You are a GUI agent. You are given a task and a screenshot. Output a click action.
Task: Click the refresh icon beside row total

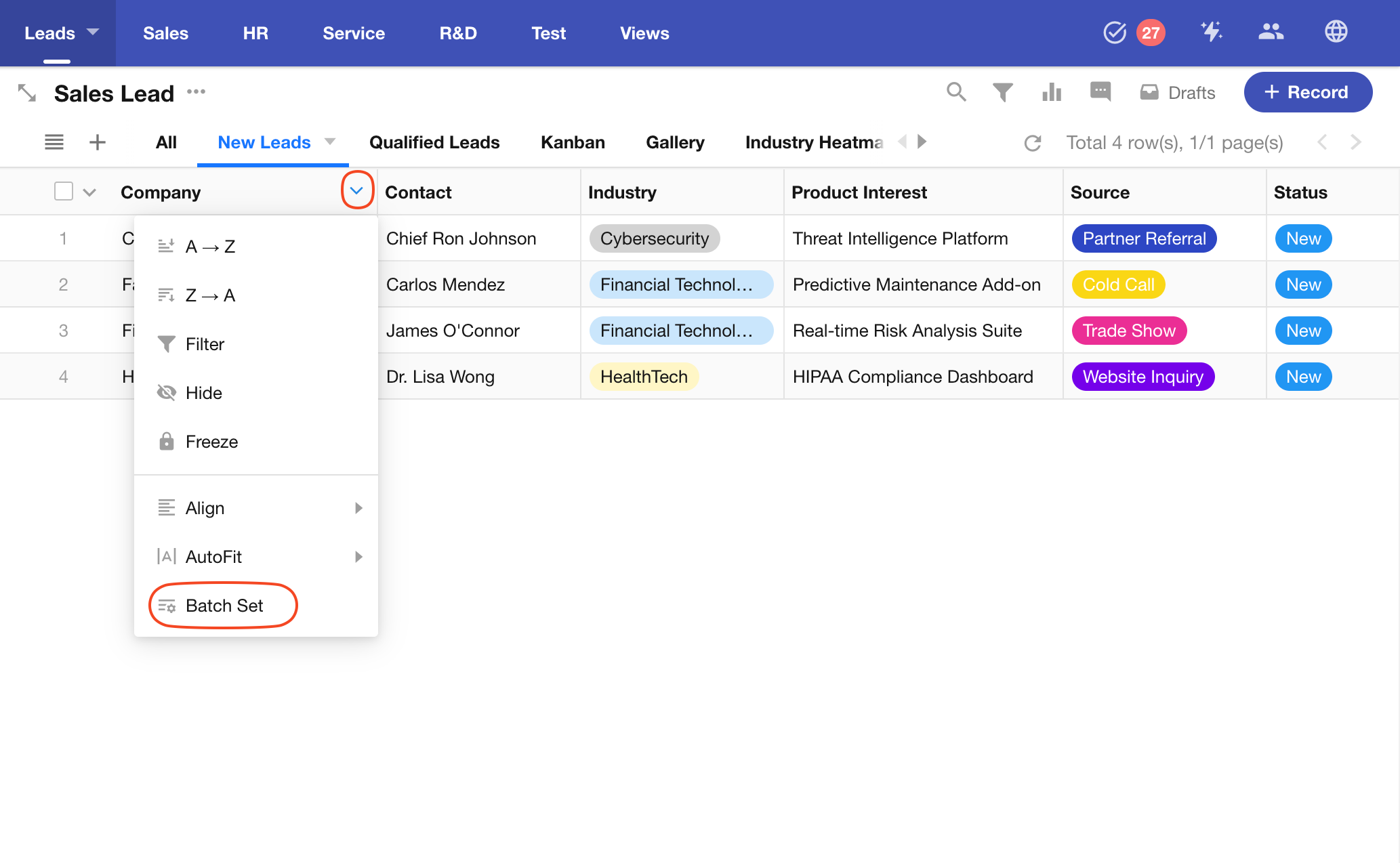[x=1033, y=143]
